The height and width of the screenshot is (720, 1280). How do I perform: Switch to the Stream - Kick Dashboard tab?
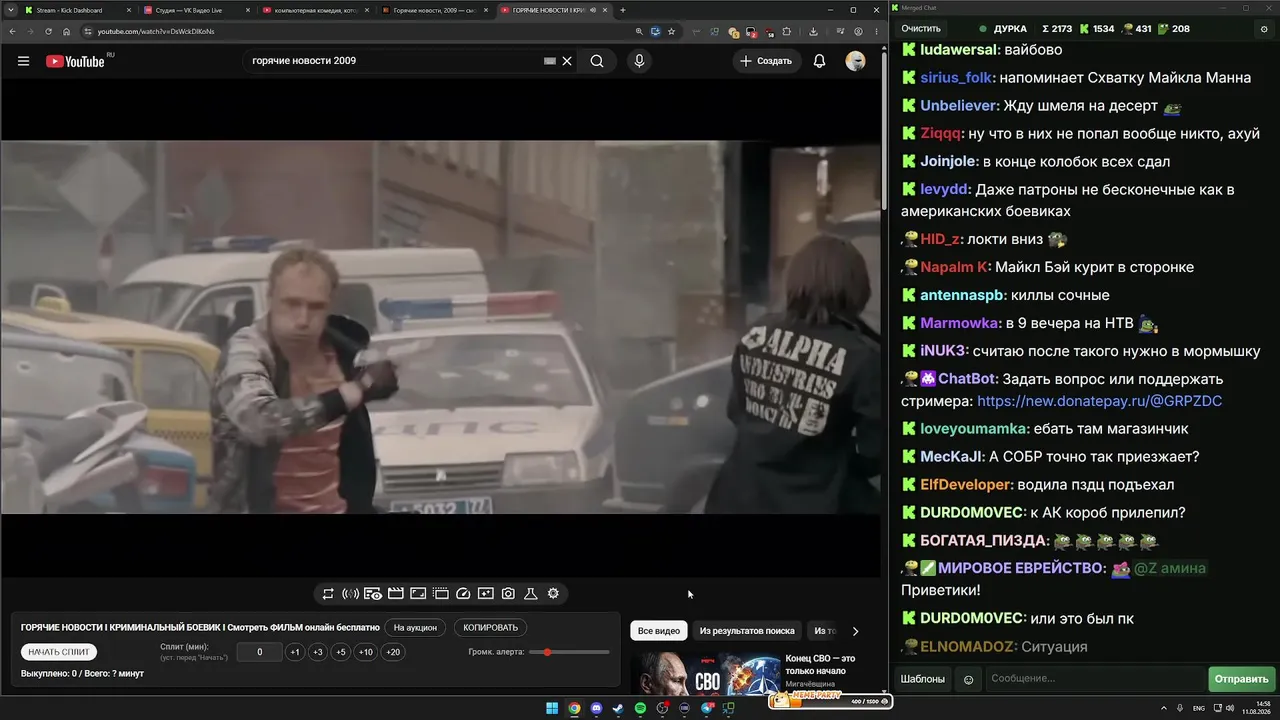coord(78,10)
